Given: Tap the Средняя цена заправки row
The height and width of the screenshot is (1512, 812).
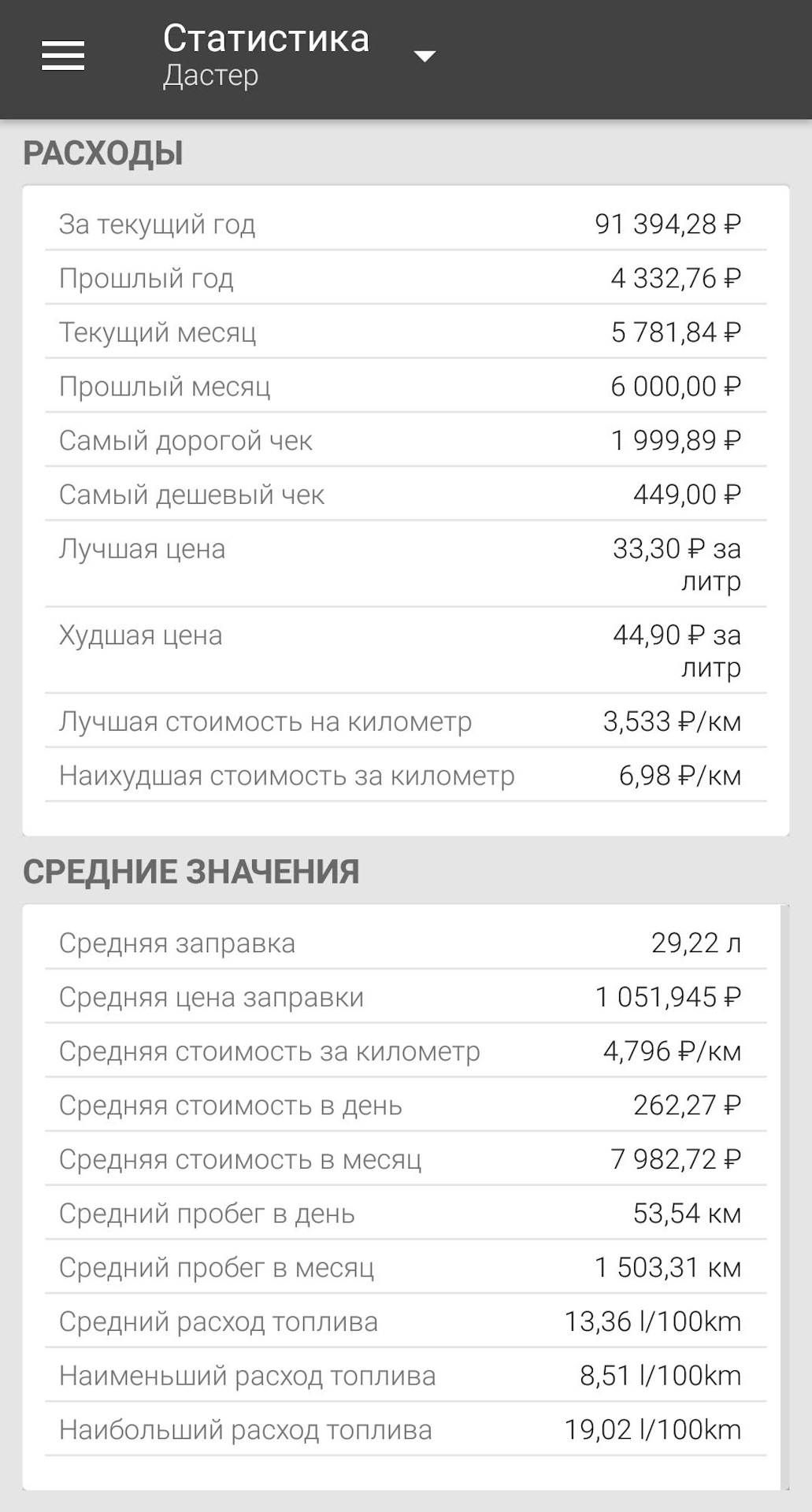Looking at the screenshot, I should point(405,998).
